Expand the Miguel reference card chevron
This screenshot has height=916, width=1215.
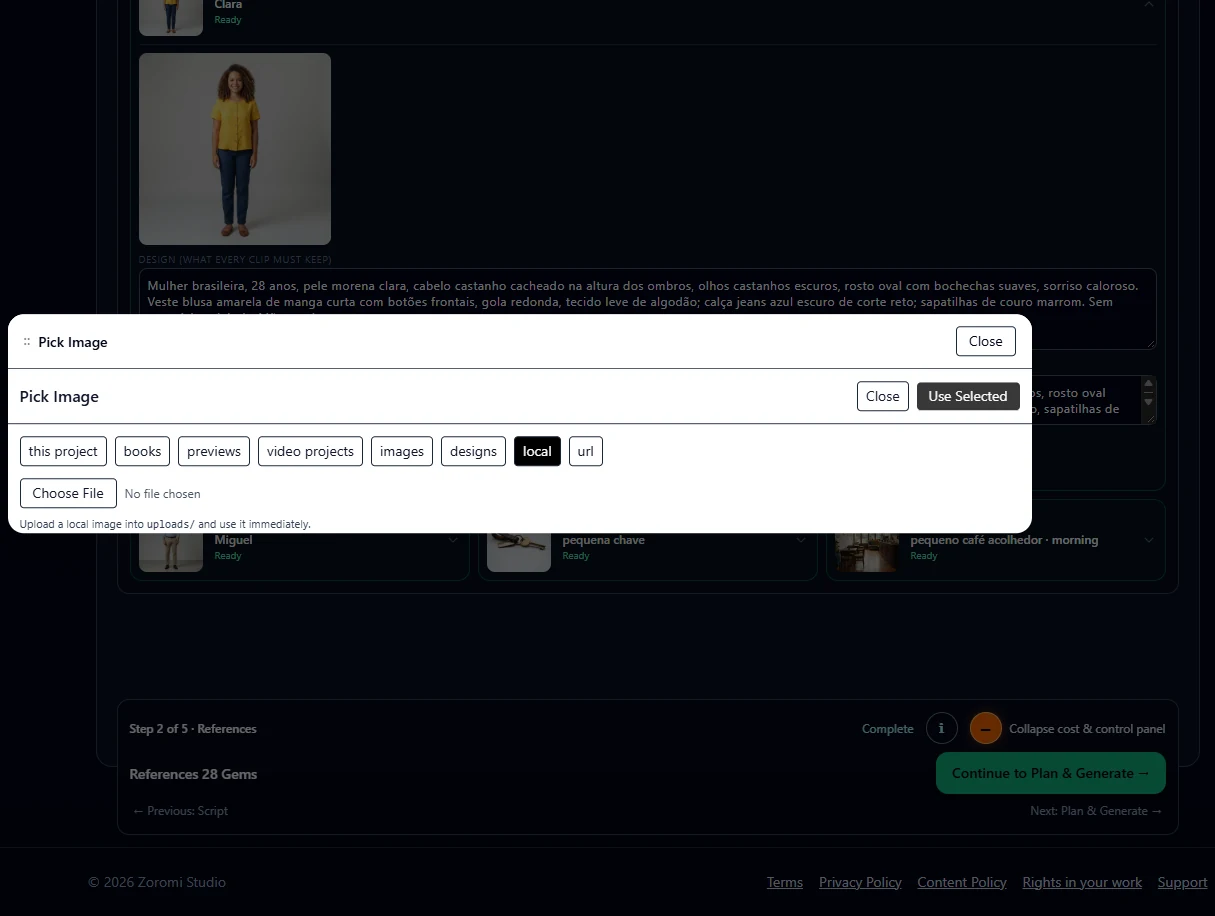coord(453,540)
